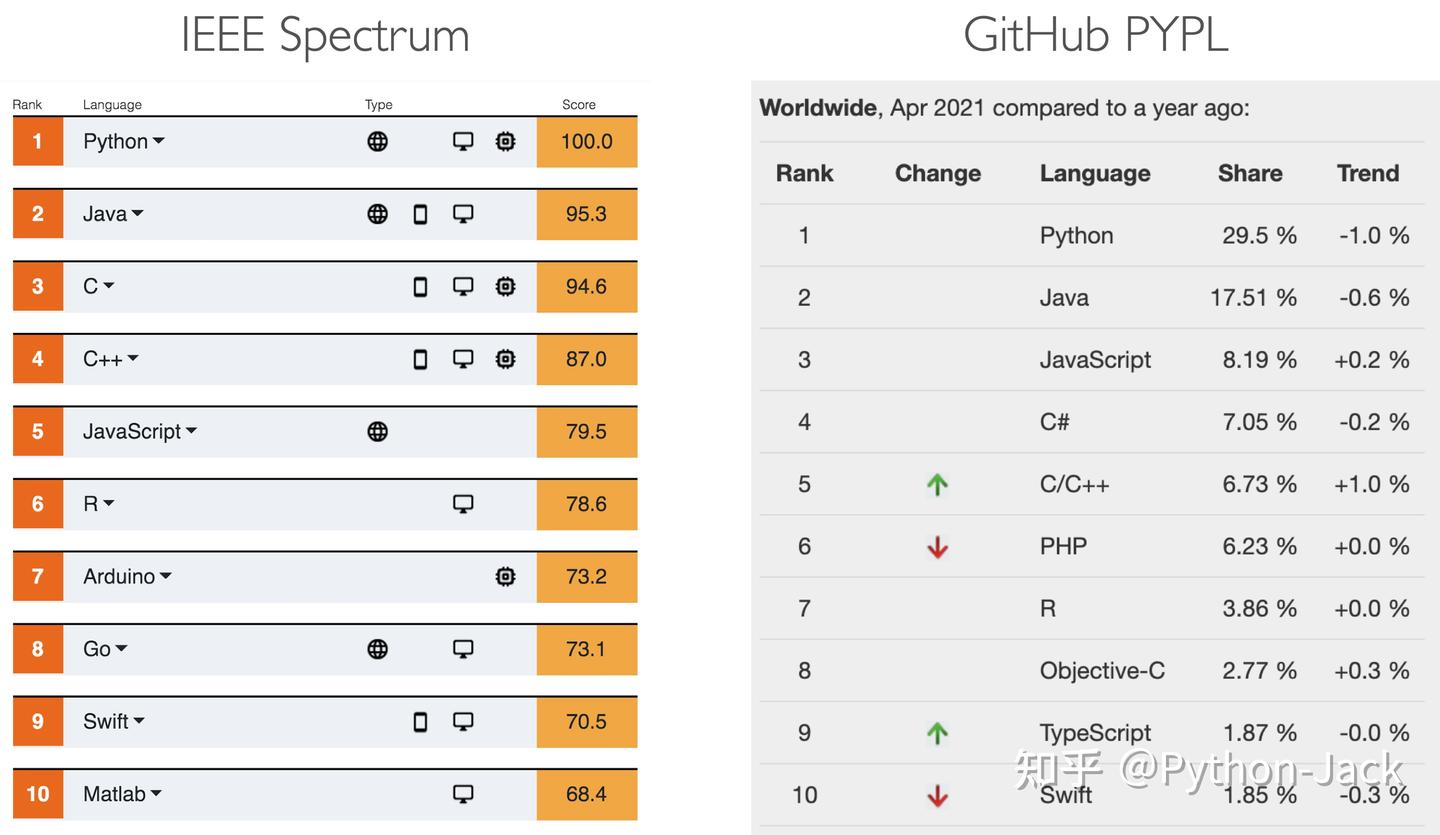The height and width of the screenshot is (835, 1440).
Task: Select the Share column header
Action: pos(1250,173)
